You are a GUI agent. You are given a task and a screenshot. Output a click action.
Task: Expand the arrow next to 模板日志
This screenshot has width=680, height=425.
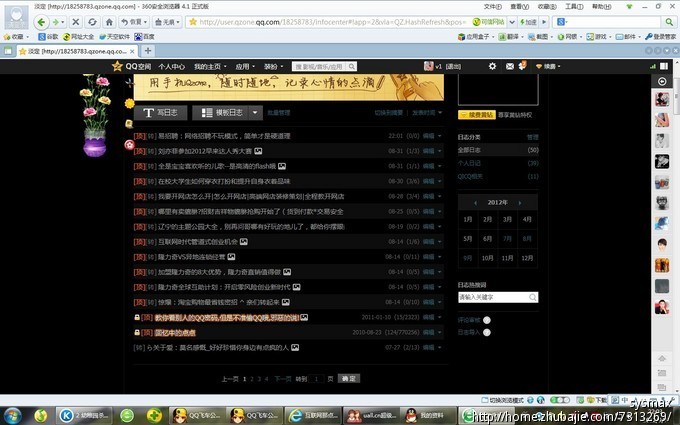coord(255,113)
